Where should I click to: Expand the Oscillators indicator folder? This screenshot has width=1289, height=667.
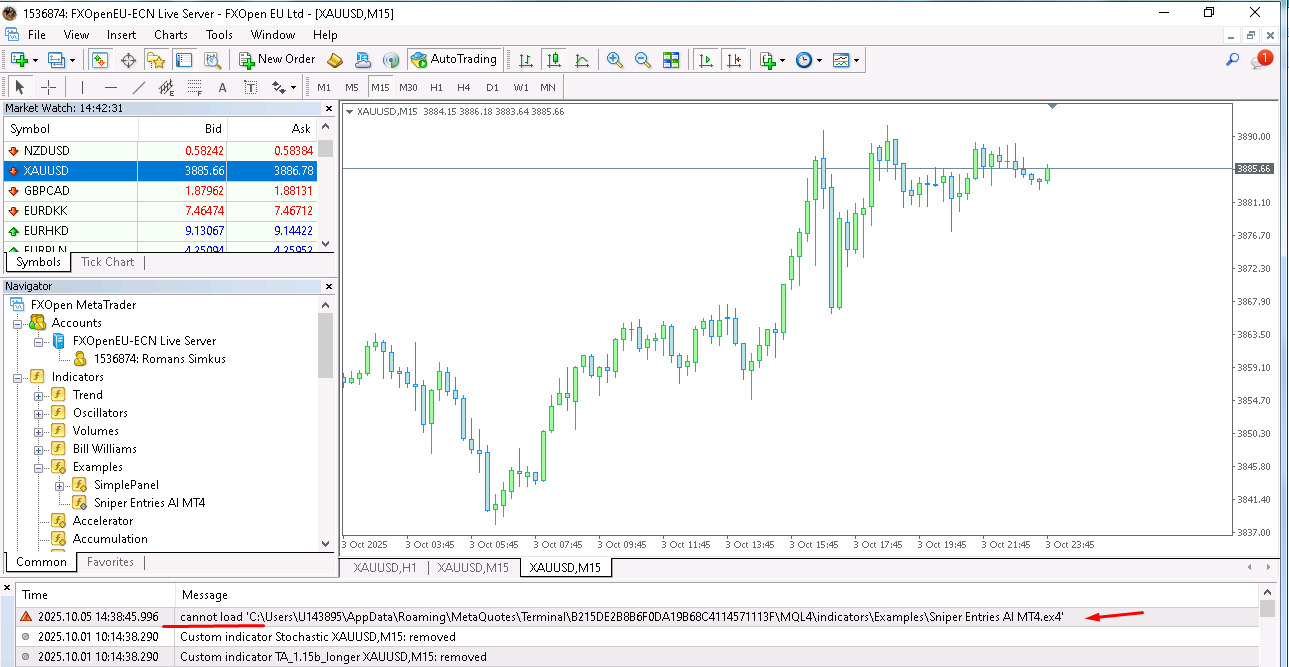coord(40,413)
